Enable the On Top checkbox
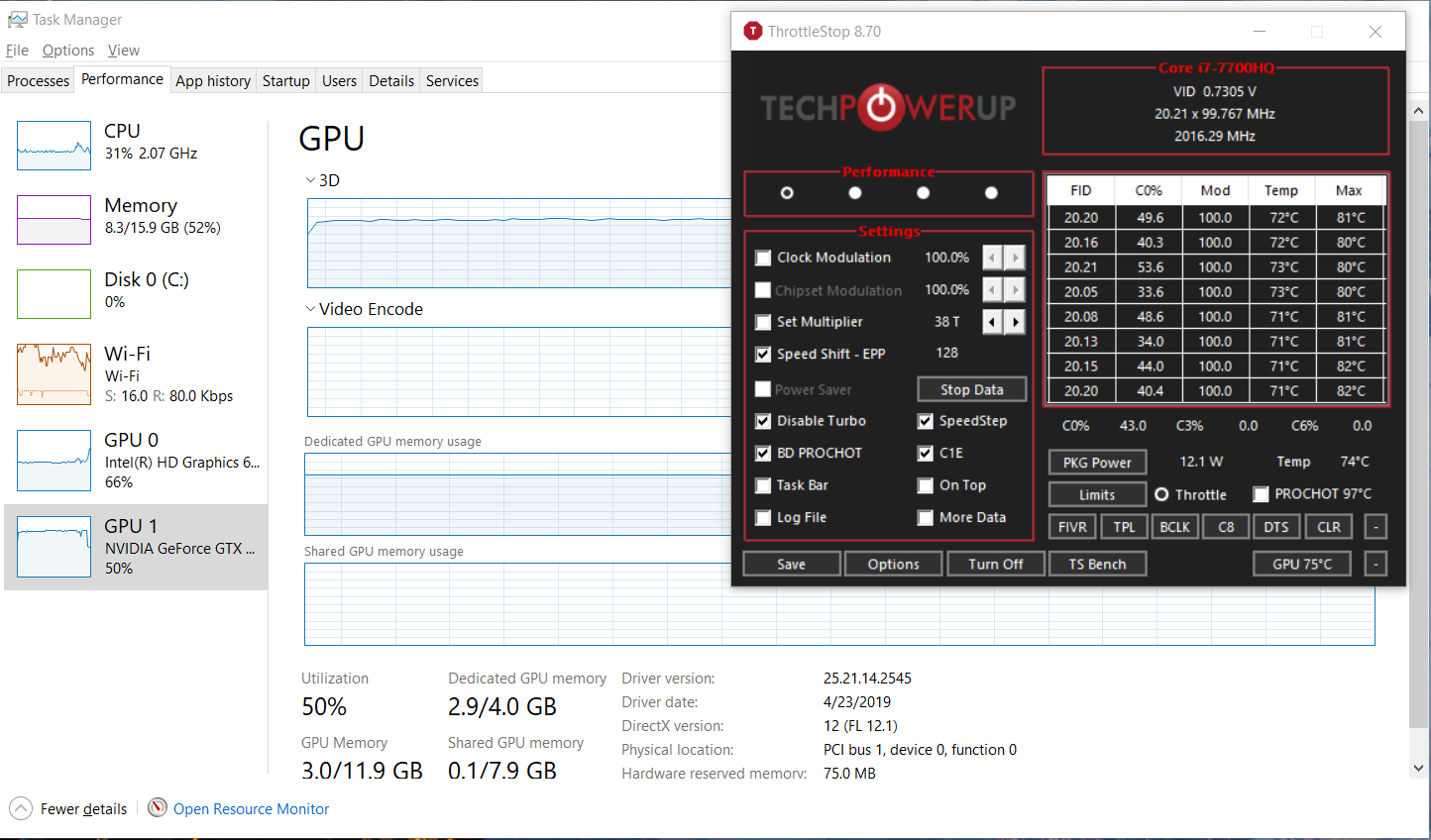The image size is (1431, 840). pos(926,485)
